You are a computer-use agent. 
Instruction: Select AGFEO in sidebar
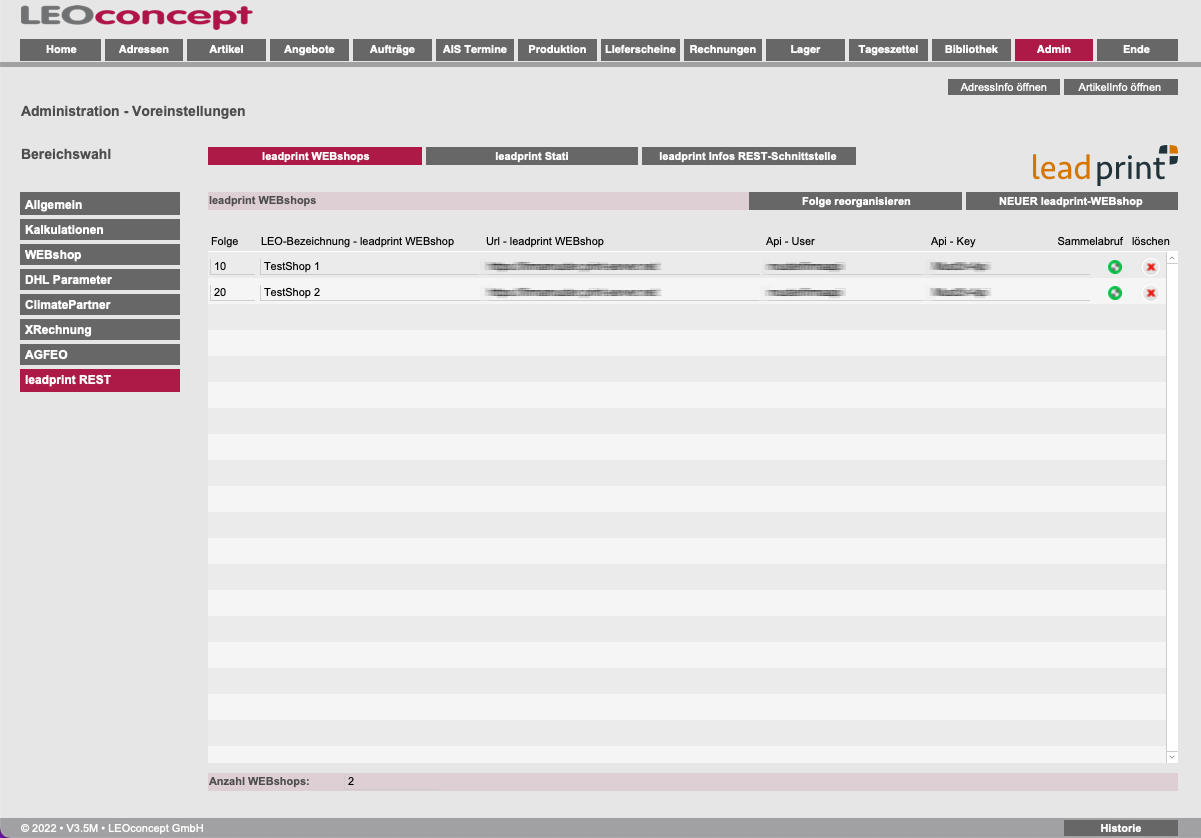[100, 354]
